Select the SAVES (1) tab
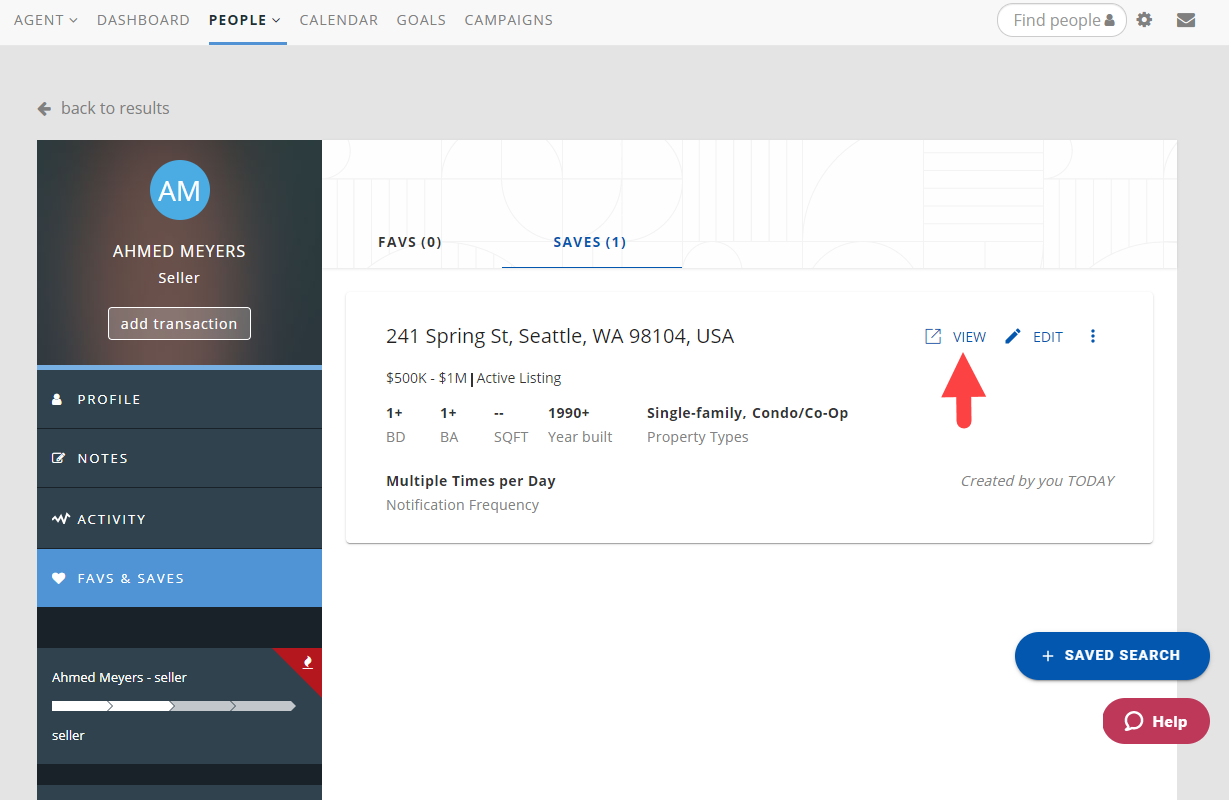 tap(590, 242)
